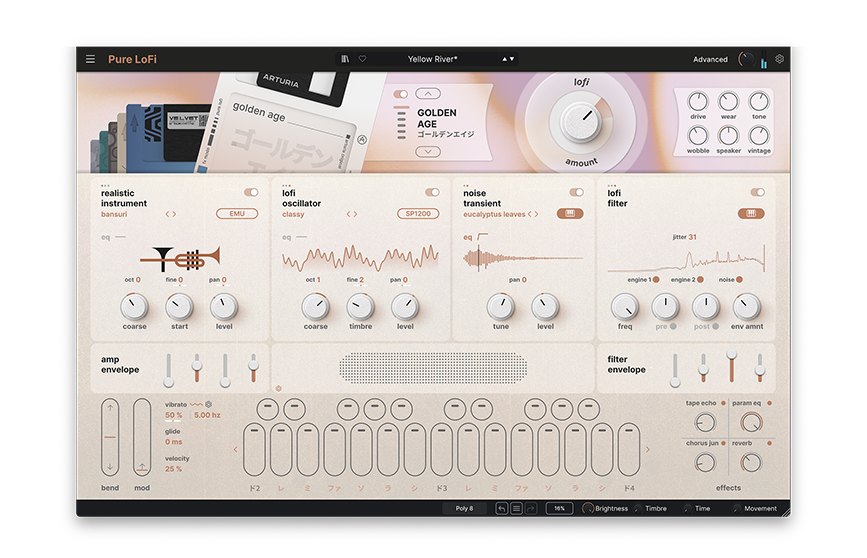Click the vibrato settings gear icon
The height and width of the screenshot is (558, 867).
(209, 404)
